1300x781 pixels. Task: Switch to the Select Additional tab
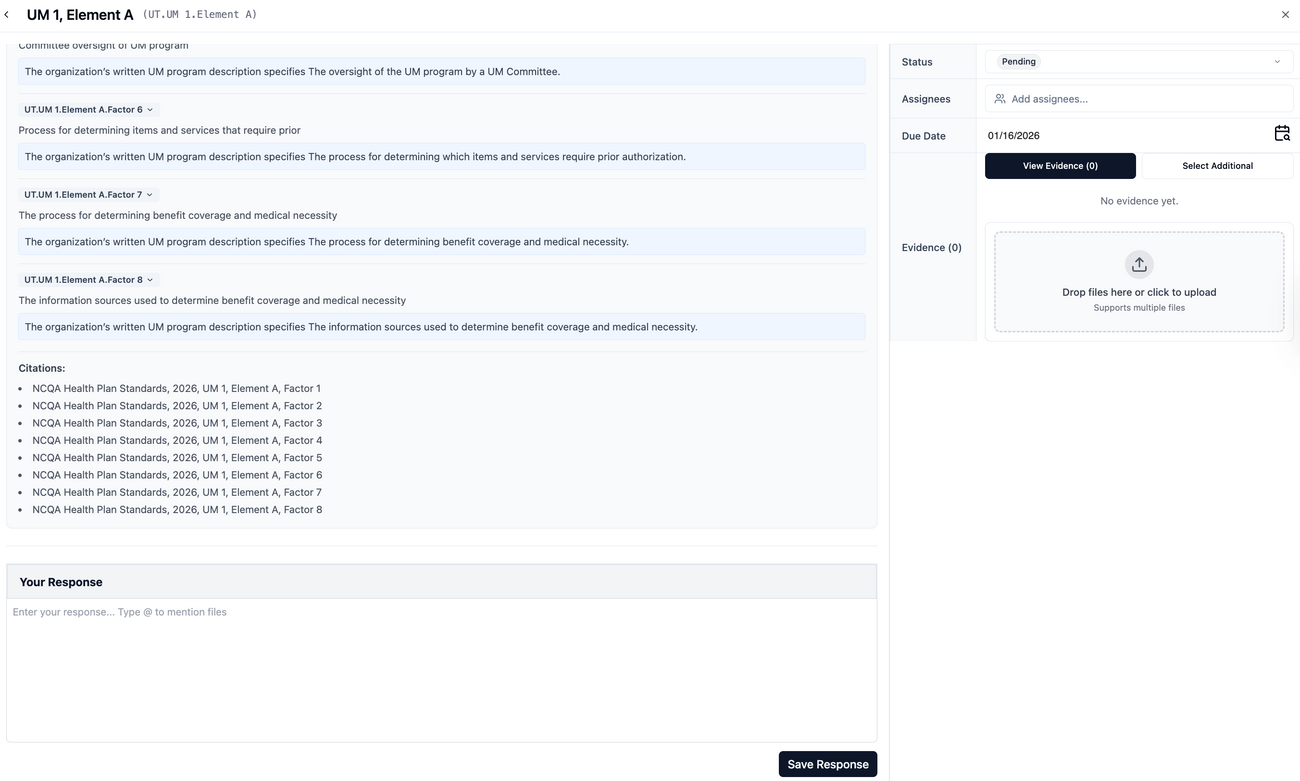1216,165
